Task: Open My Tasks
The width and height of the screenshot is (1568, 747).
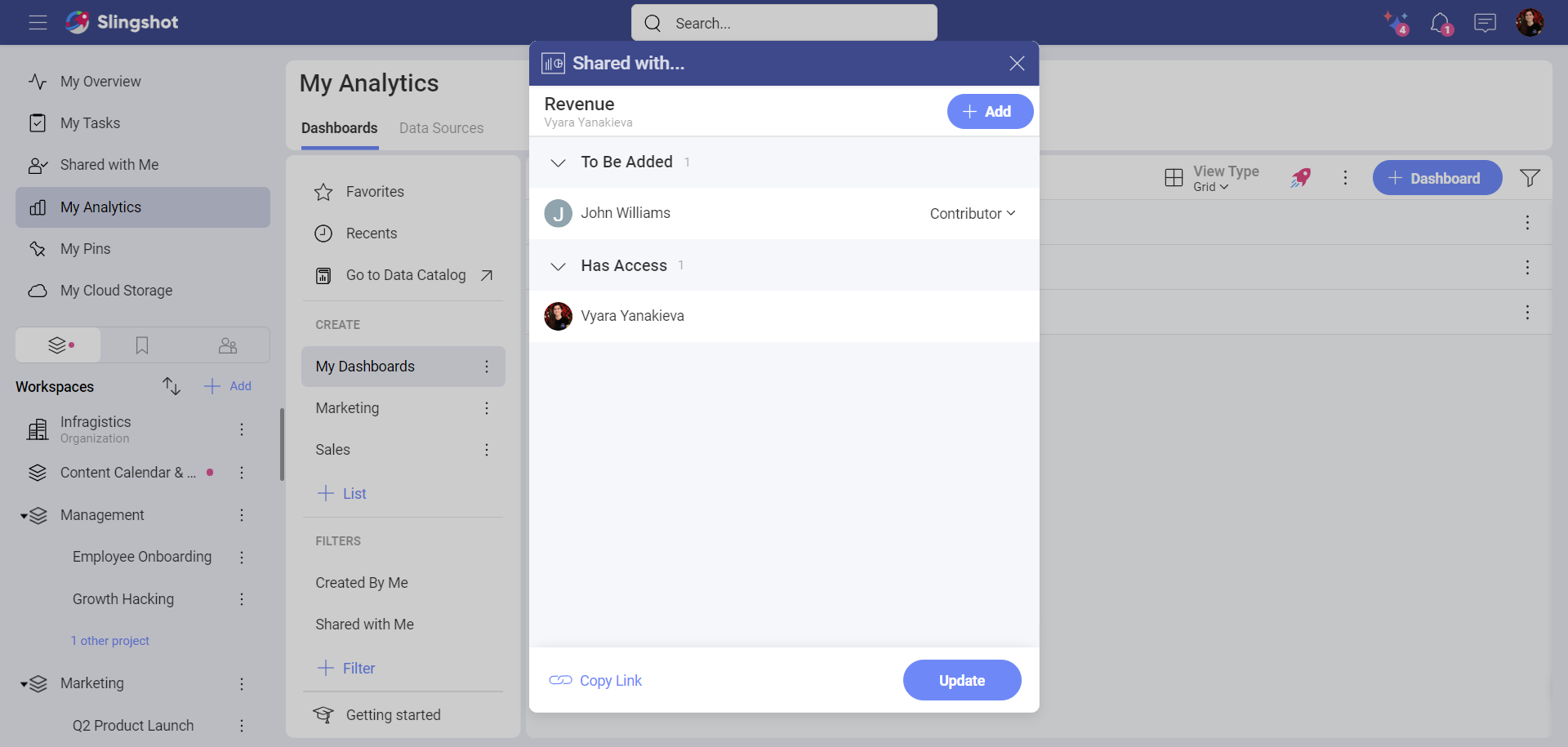Action: [143, 123]
